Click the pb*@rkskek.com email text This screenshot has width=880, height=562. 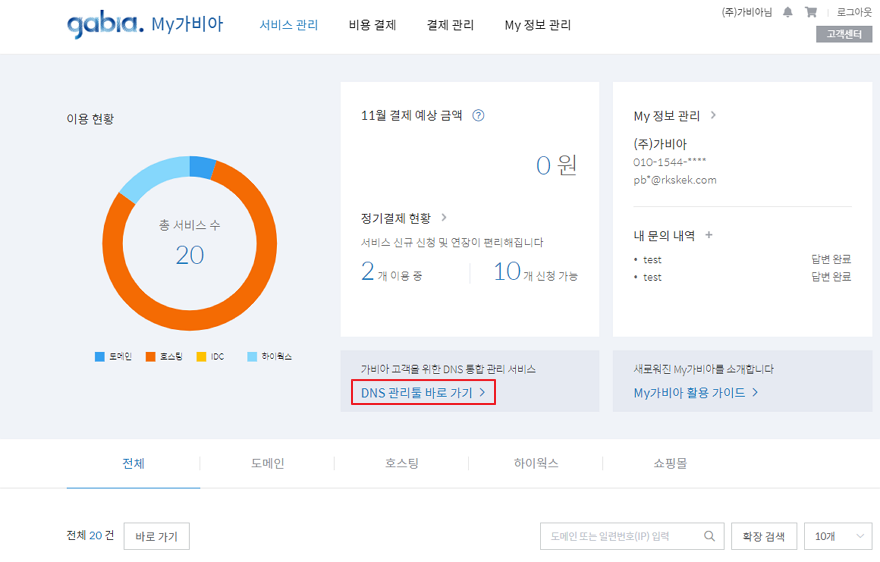(x=675, y=180)
